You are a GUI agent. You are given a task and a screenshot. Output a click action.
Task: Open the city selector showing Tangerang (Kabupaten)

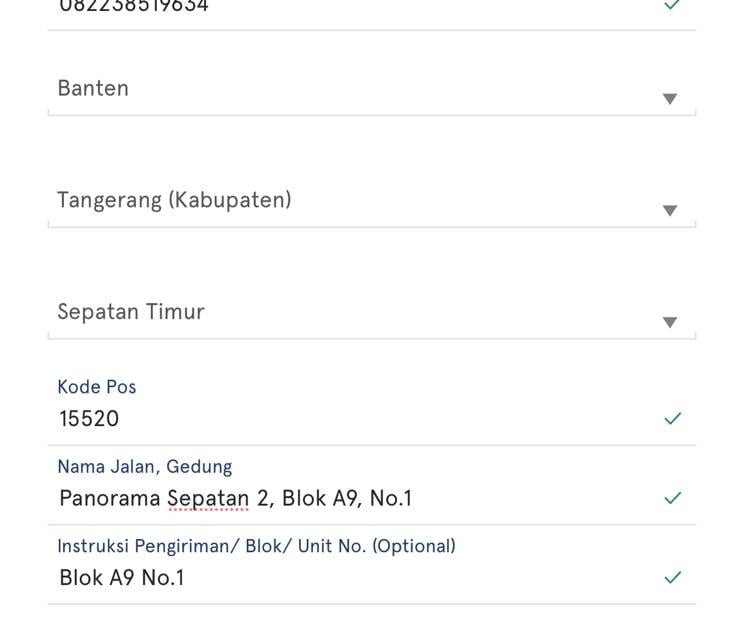[x=372, y=202]
